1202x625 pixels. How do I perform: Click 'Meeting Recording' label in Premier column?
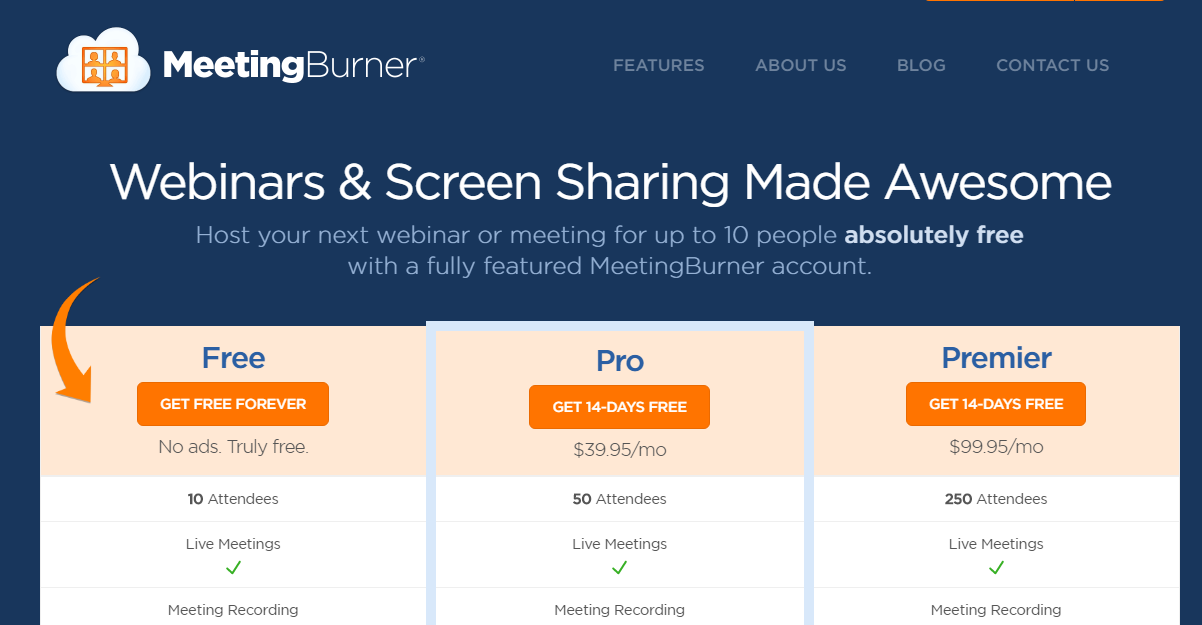pyautogui.click(x=996, y=610)
